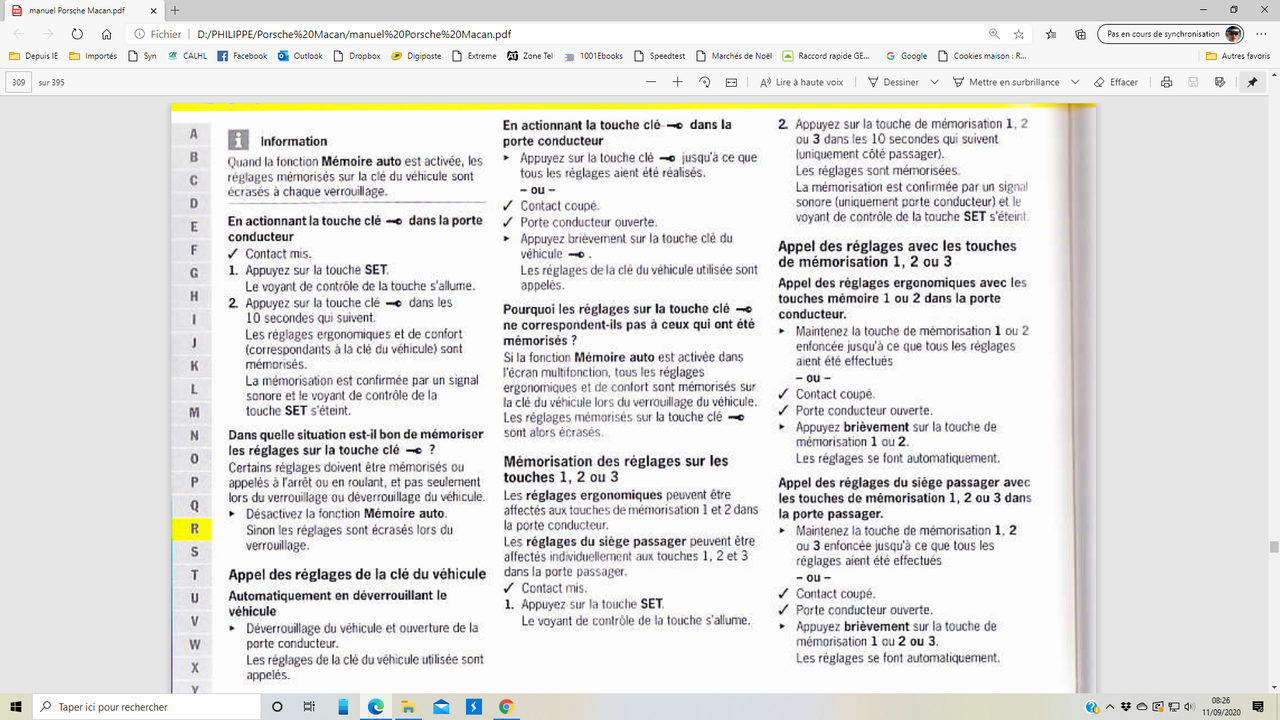Open Microsoft Edge from taskbar
Image resolution: width=1280 pixels, height=720 pixels.
pos(376,706)
